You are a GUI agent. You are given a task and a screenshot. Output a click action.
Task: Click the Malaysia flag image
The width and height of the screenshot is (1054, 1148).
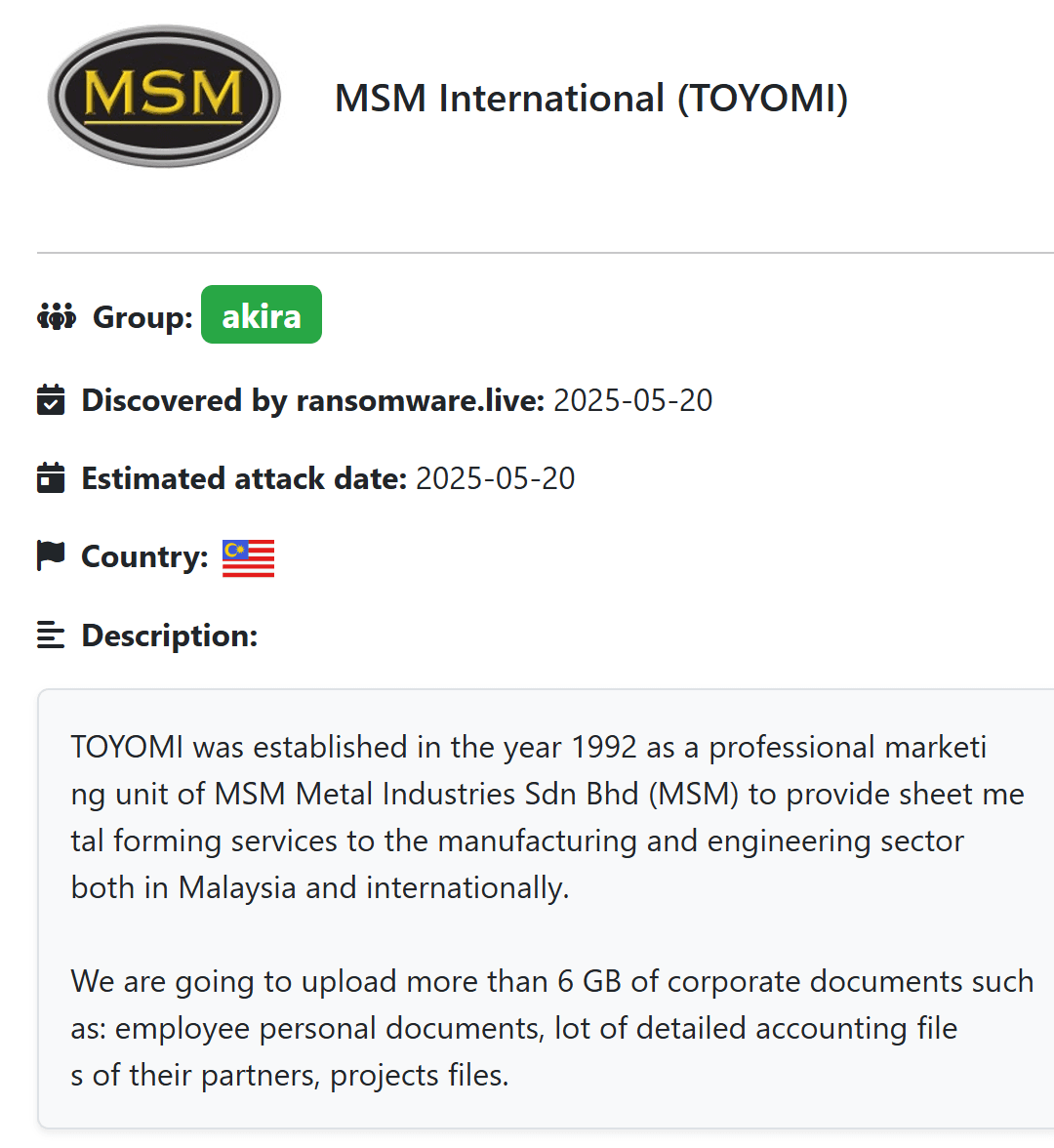(248, 558)
